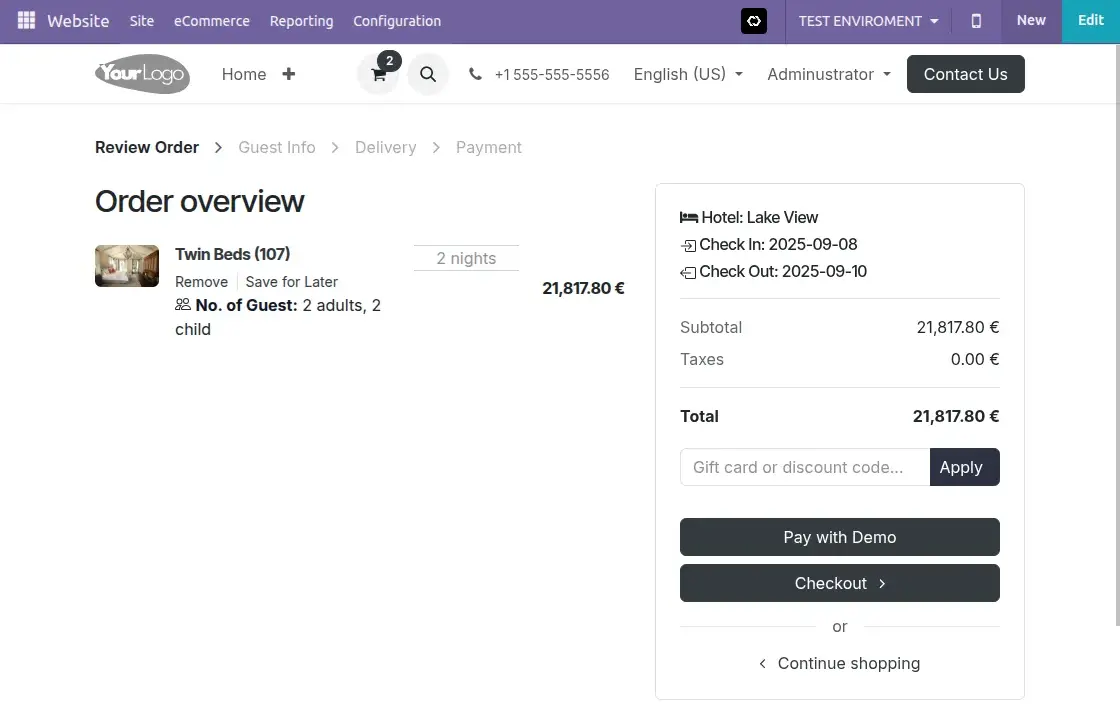The width and height of the screenshot is (1120, 709).
Task: Click the plus icon next to Home
Action: 287,74
